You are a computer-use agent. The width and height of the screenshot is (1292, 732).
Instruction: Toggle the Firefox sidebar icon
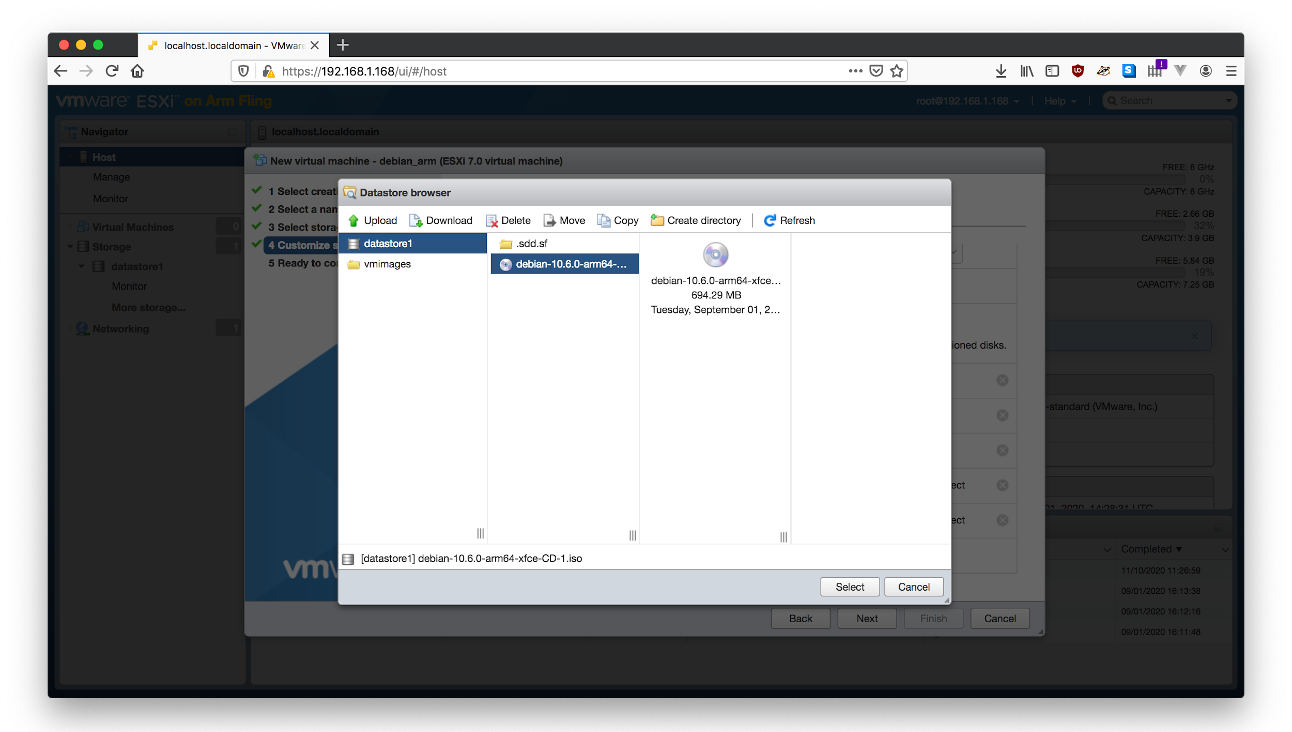pyautogui.click(x=1052, y=71)
